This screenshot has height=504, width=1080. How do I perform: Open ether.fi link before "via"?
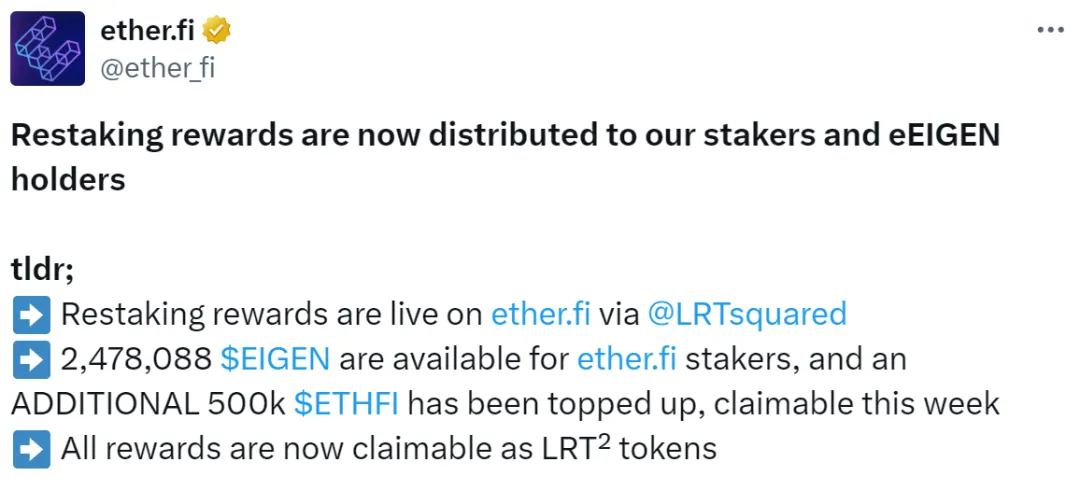[x=540, y=315]
